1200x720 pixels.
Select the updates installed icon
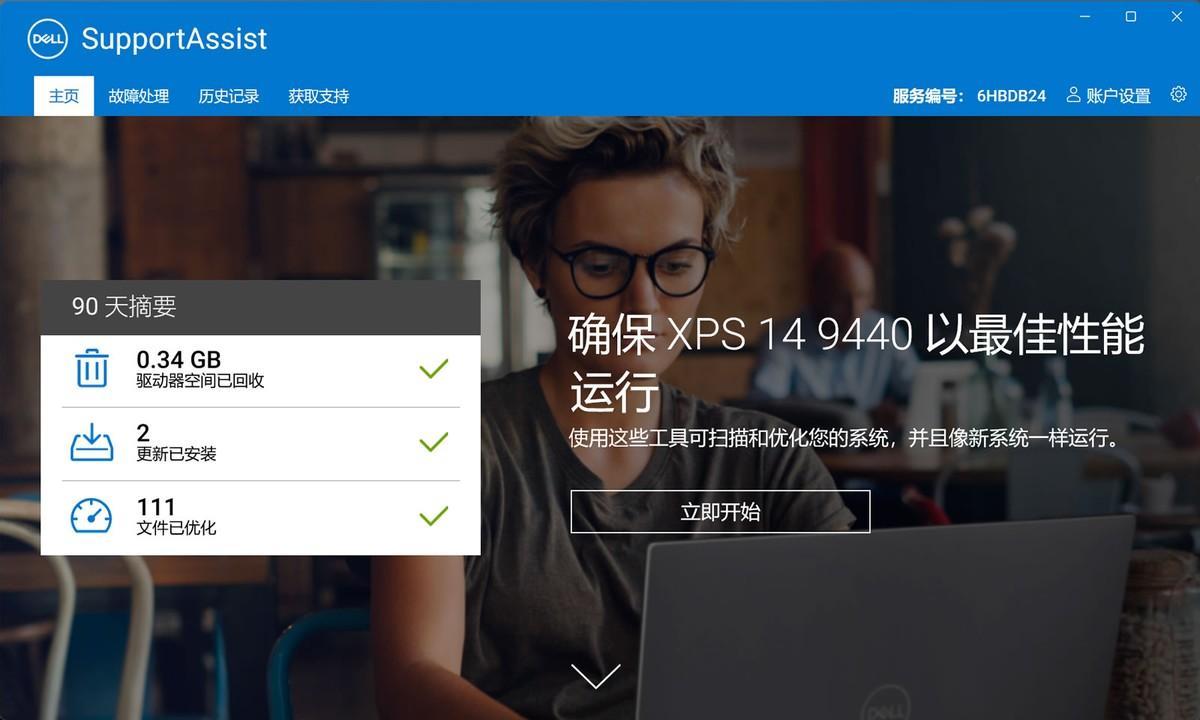click(91, 442)
